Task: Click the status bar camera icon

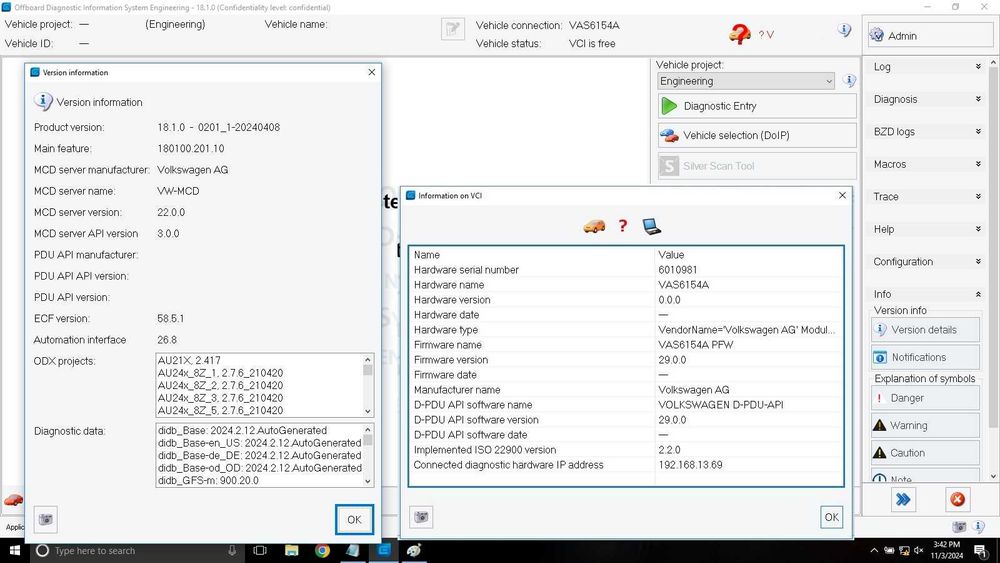Action: [959, 527]
